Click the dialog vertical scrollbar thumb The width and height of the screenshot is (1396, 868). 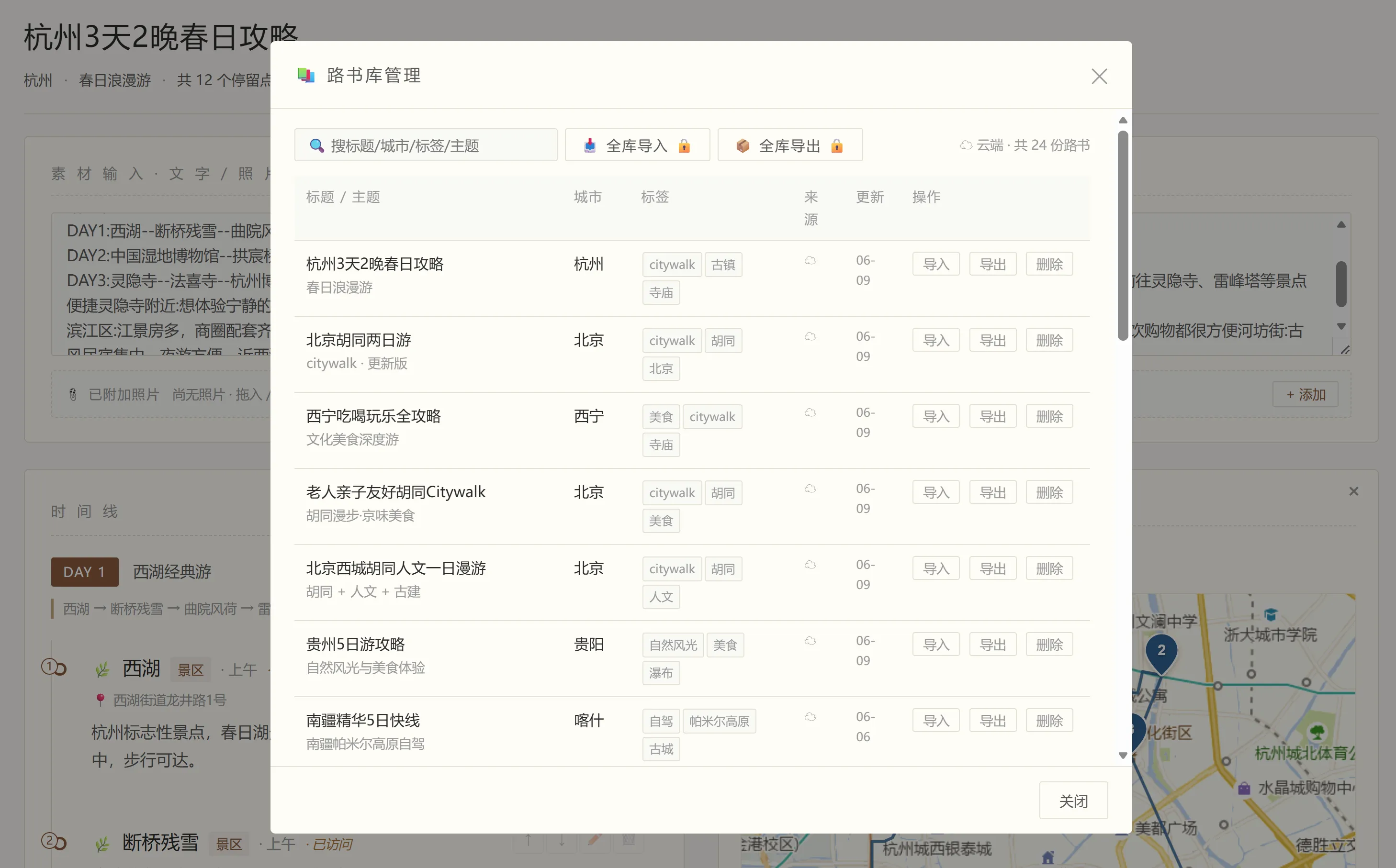tap(1123, 235)
